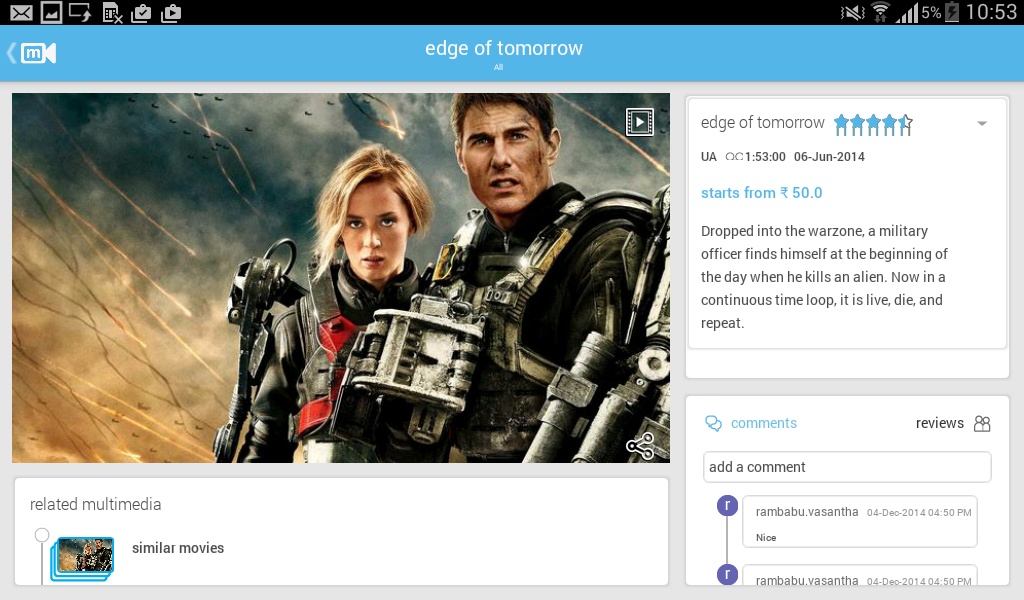Select the similar movies label

178,548
